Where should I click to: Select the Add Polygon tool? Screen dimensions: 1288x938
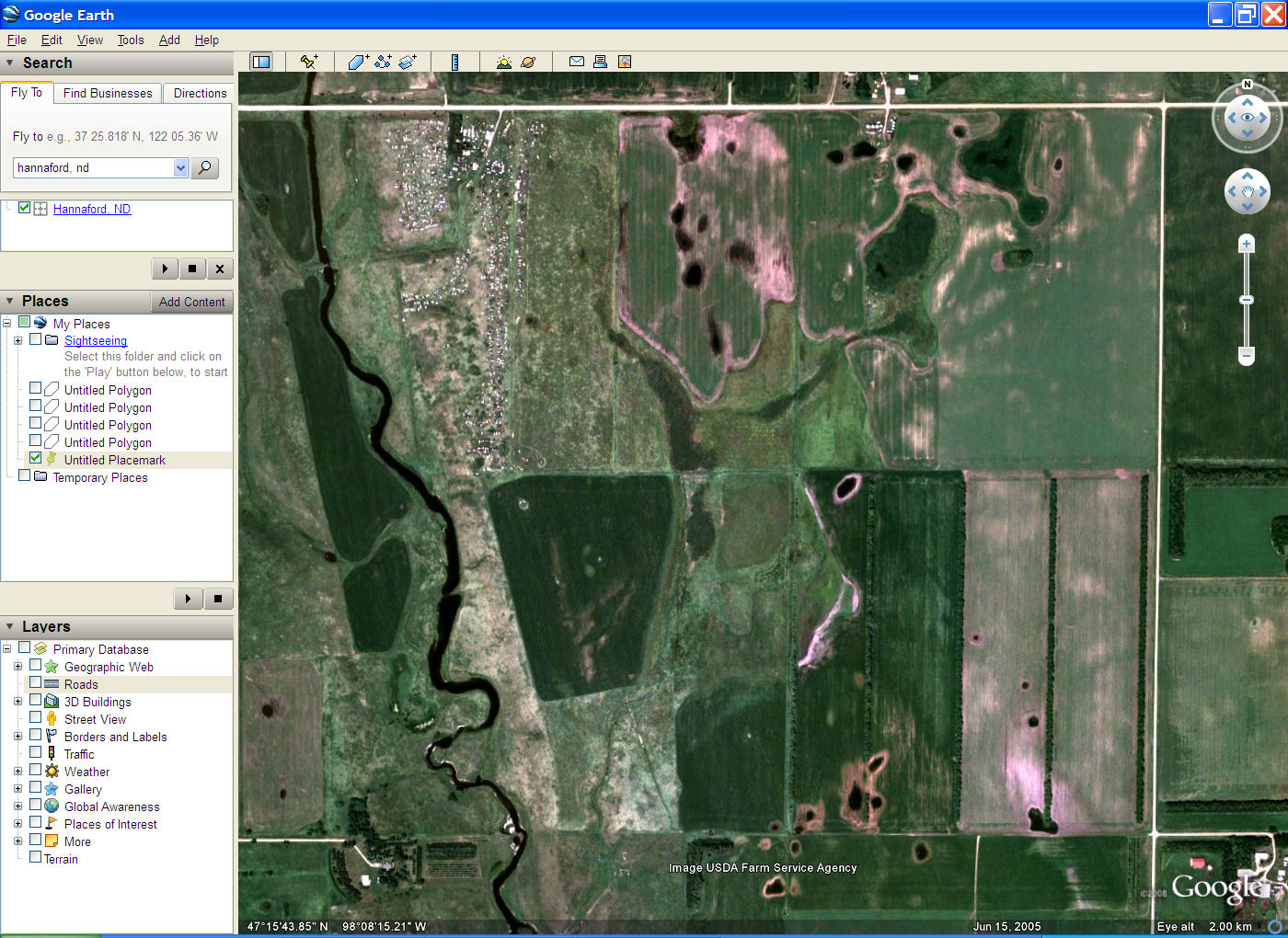coord(358,62)
